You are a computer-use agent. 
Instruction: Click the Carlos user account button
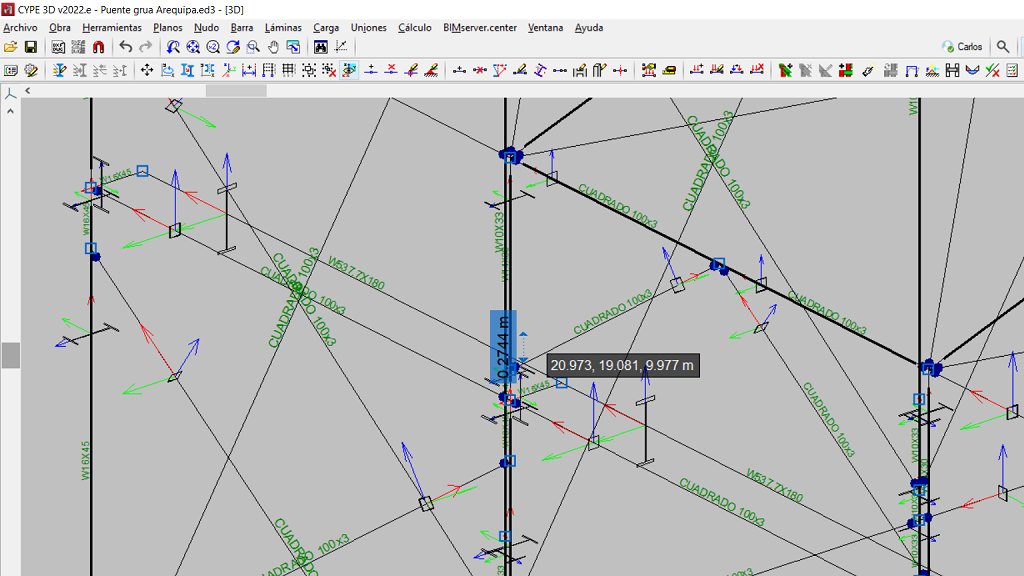click(962, 46)
